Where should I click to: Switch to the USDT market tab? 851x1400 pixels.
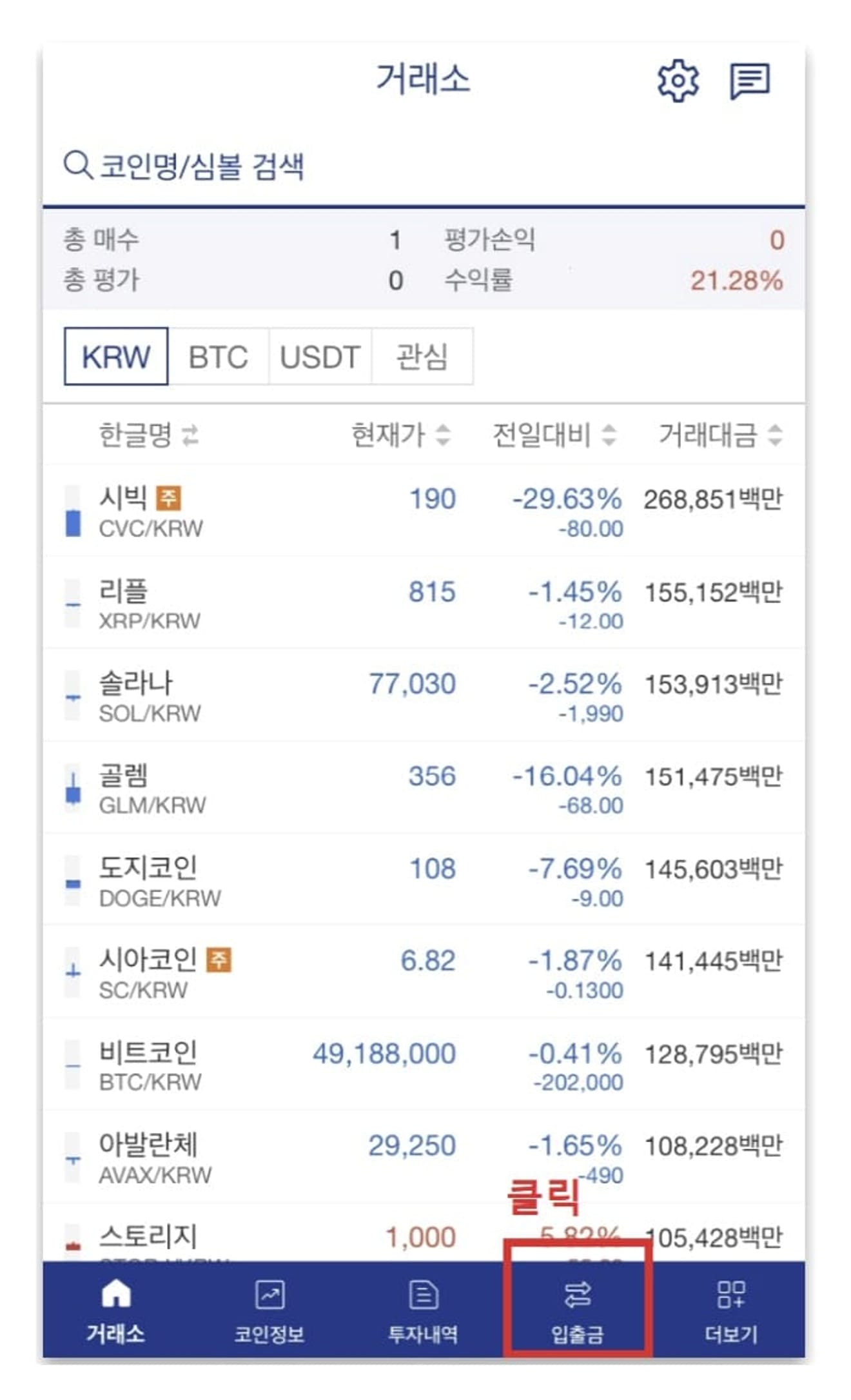point(320,357)
